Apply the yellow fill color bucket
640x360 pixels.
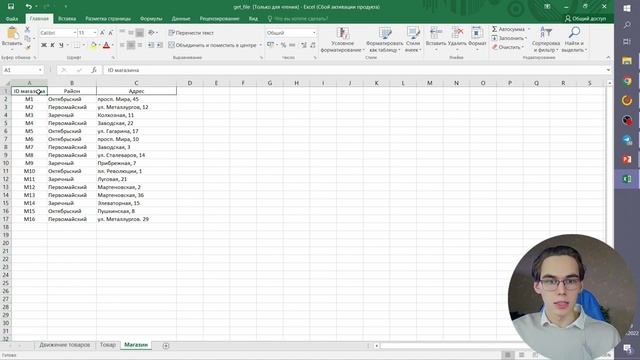pos(93,45)
